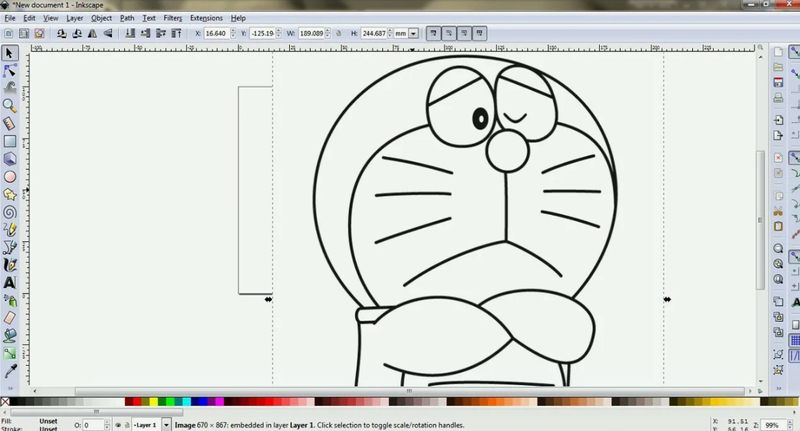Image resolution: width=800 pixels, height=431 pixels.
Task: Click Open folder icon in right toolbar
Action: [778, 67]
